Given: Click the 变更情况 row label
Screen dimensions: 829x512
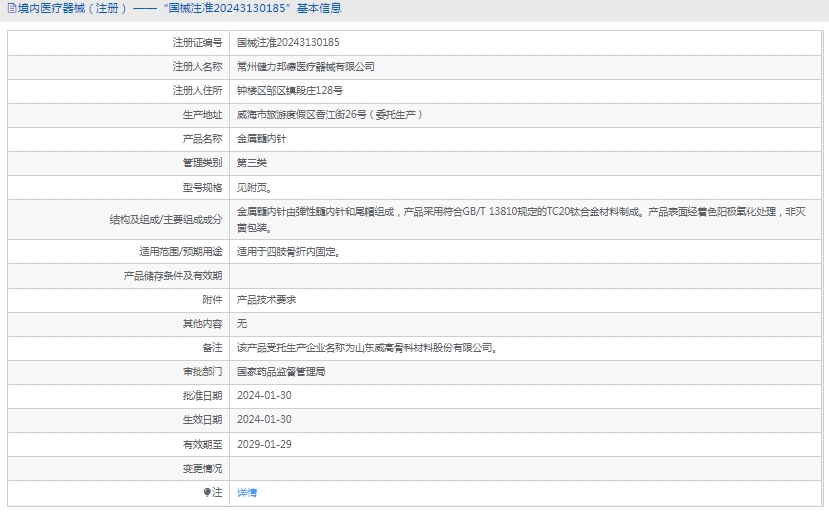Looking at the screenshot, I should 202,468.
